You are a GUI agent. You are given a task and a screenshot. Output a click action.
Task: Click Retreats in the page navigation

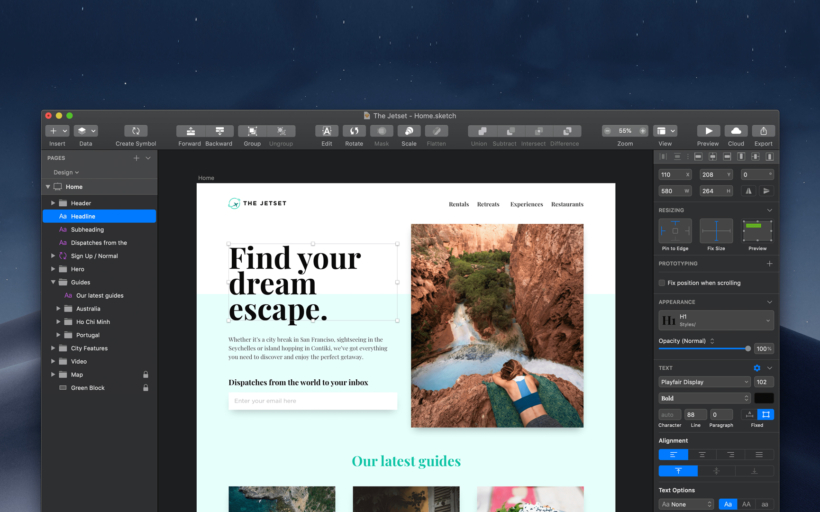pos(488,204)
